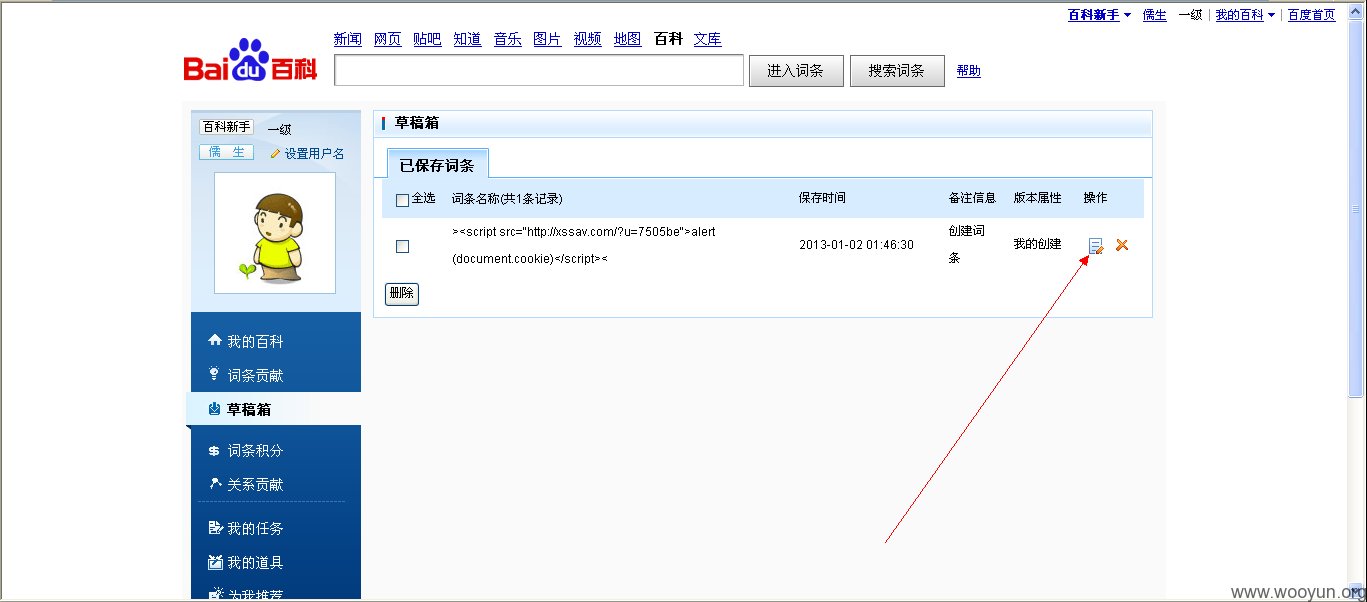
Task: Select 草稿箱 in the sidebar
Action: [x=249, y=409]
